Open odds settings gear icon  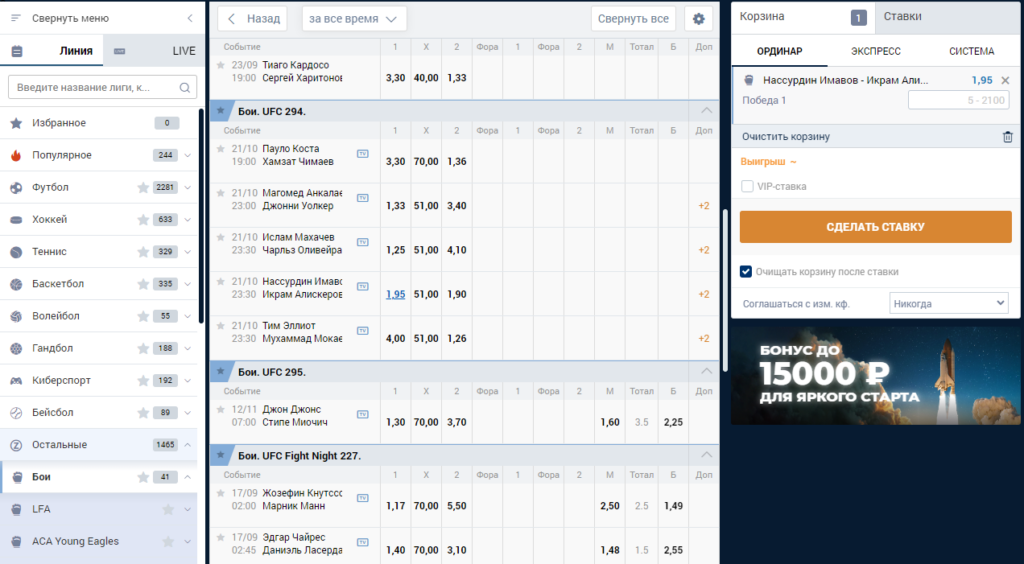(x=698, y=19)
